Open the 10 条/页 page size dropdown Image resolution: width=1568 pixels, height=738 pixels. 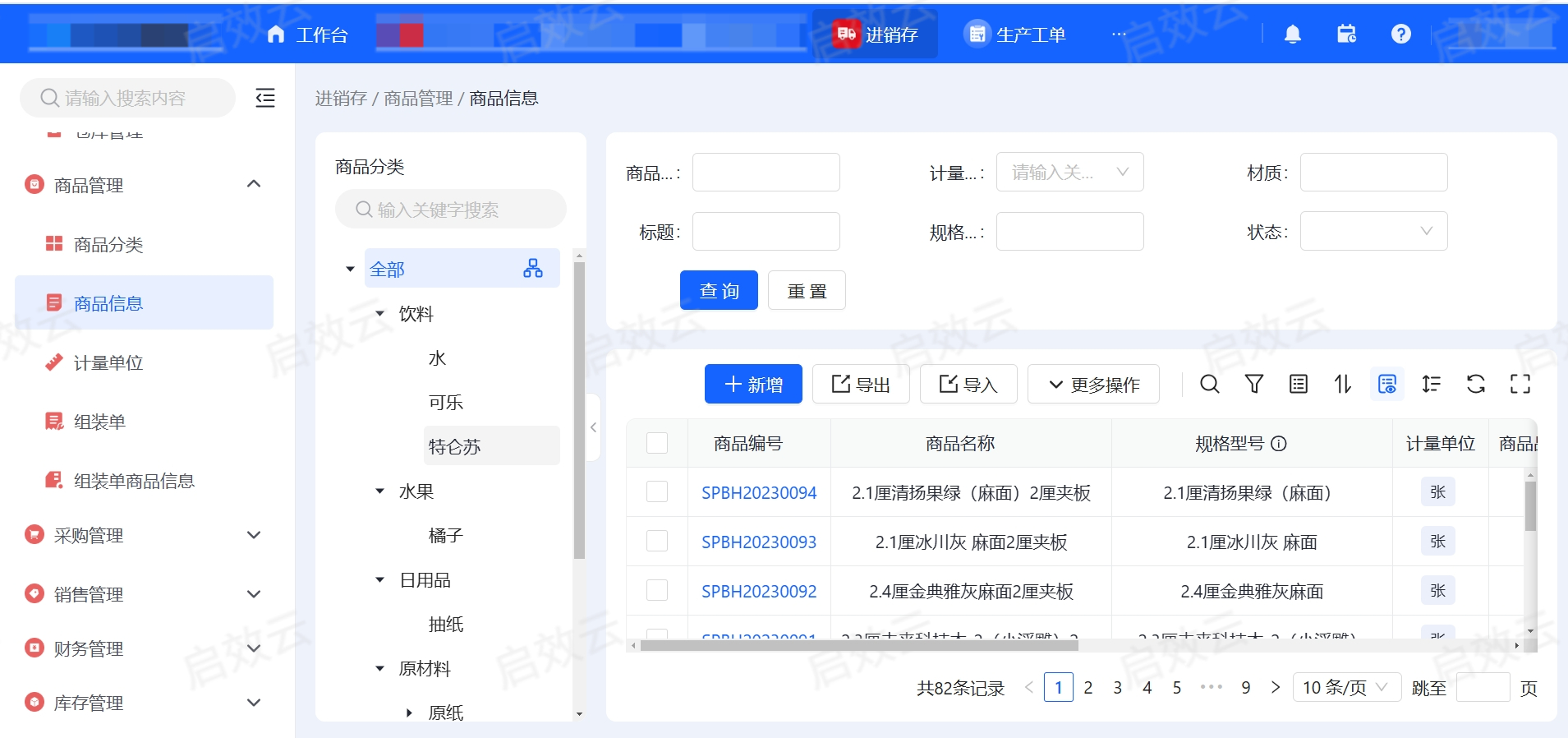1346,687
